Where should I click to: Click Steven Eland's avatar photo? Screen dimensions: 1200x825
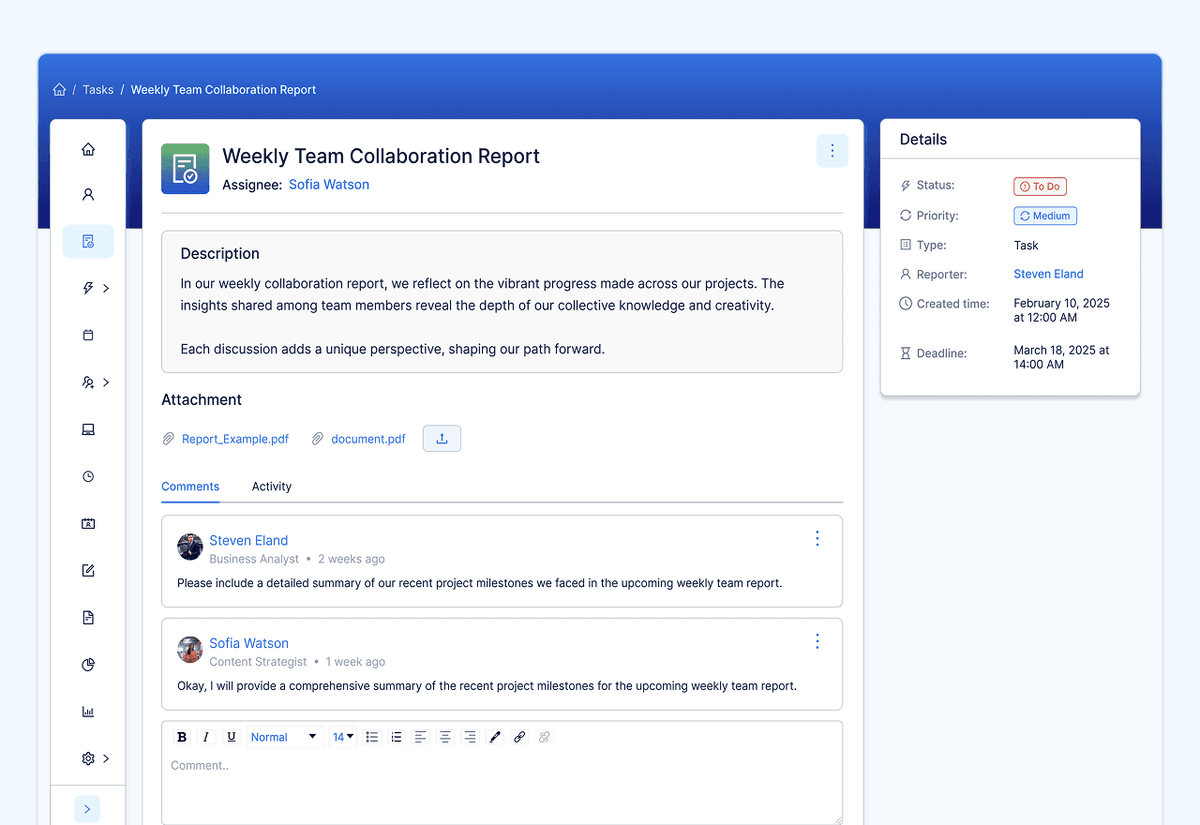click(x=190, y=547)
